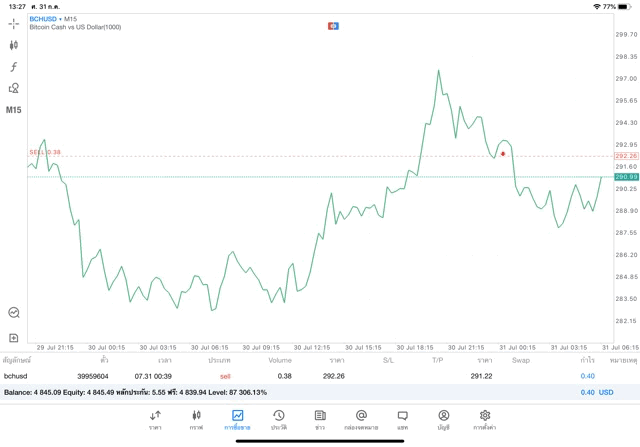Open chart type candlestick settings
Screen dimensions: 640x447
pyautogui.click(x=13, y=45)
